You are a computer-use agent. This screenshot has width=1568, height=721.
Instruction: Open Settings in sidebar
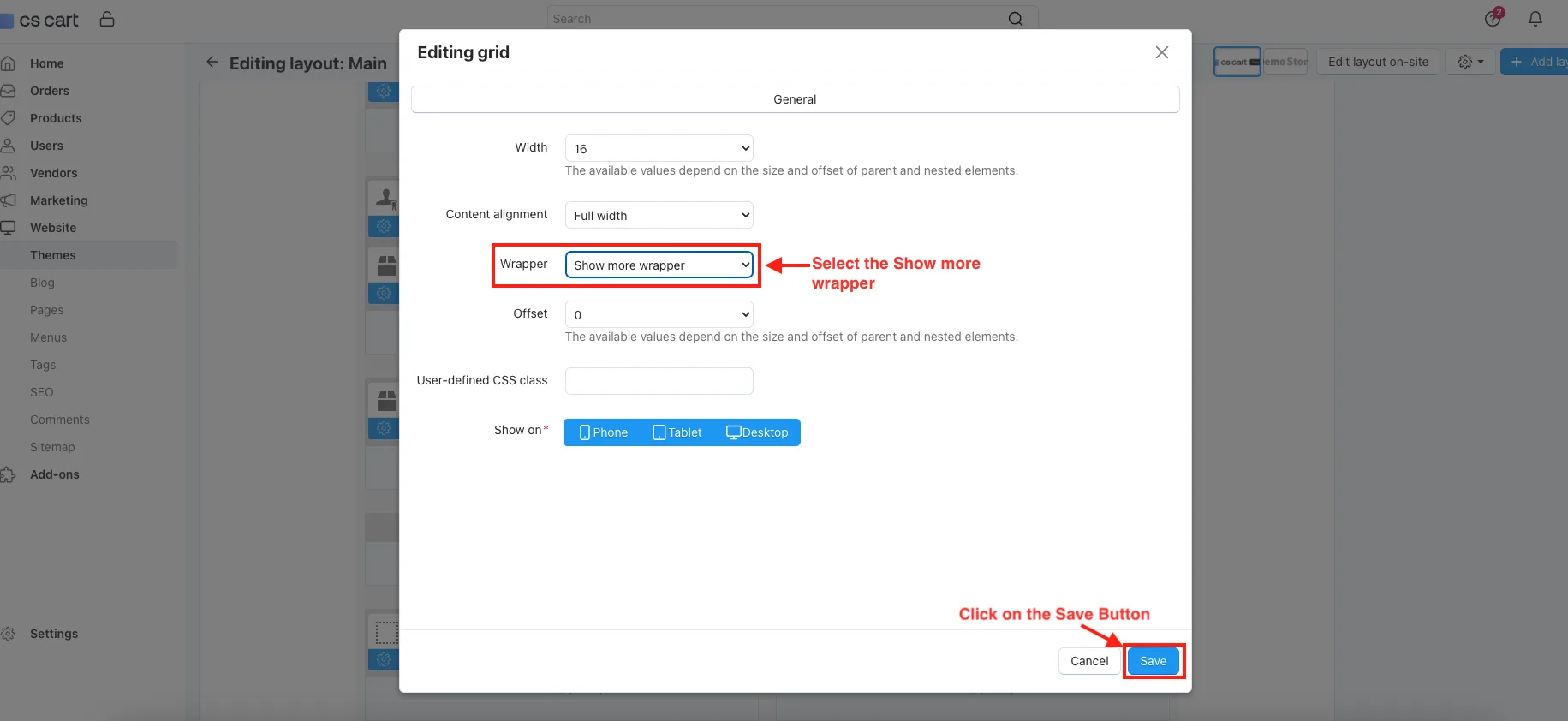coord(53,634)
